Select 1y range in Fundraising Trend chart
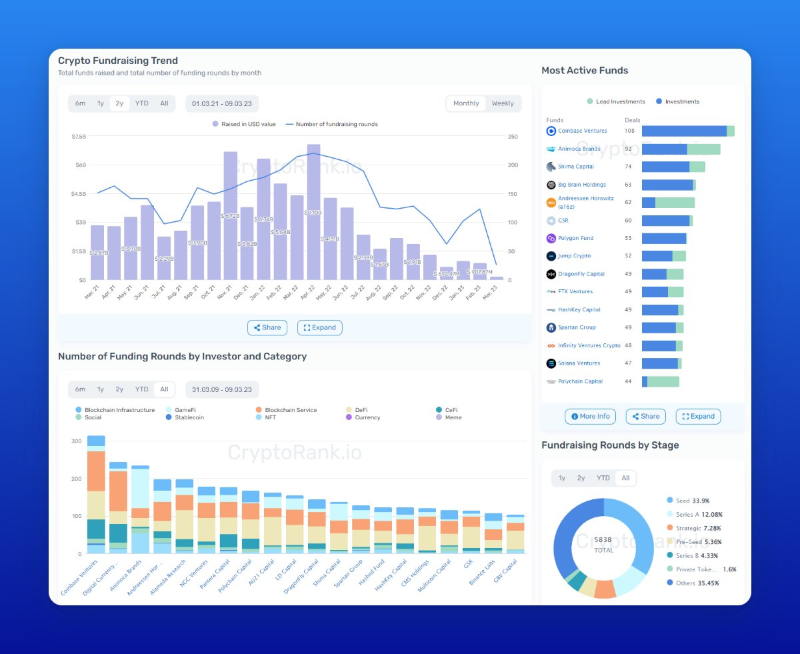The height and width of the screenshot is (654, 800). (x=101, y=104)
